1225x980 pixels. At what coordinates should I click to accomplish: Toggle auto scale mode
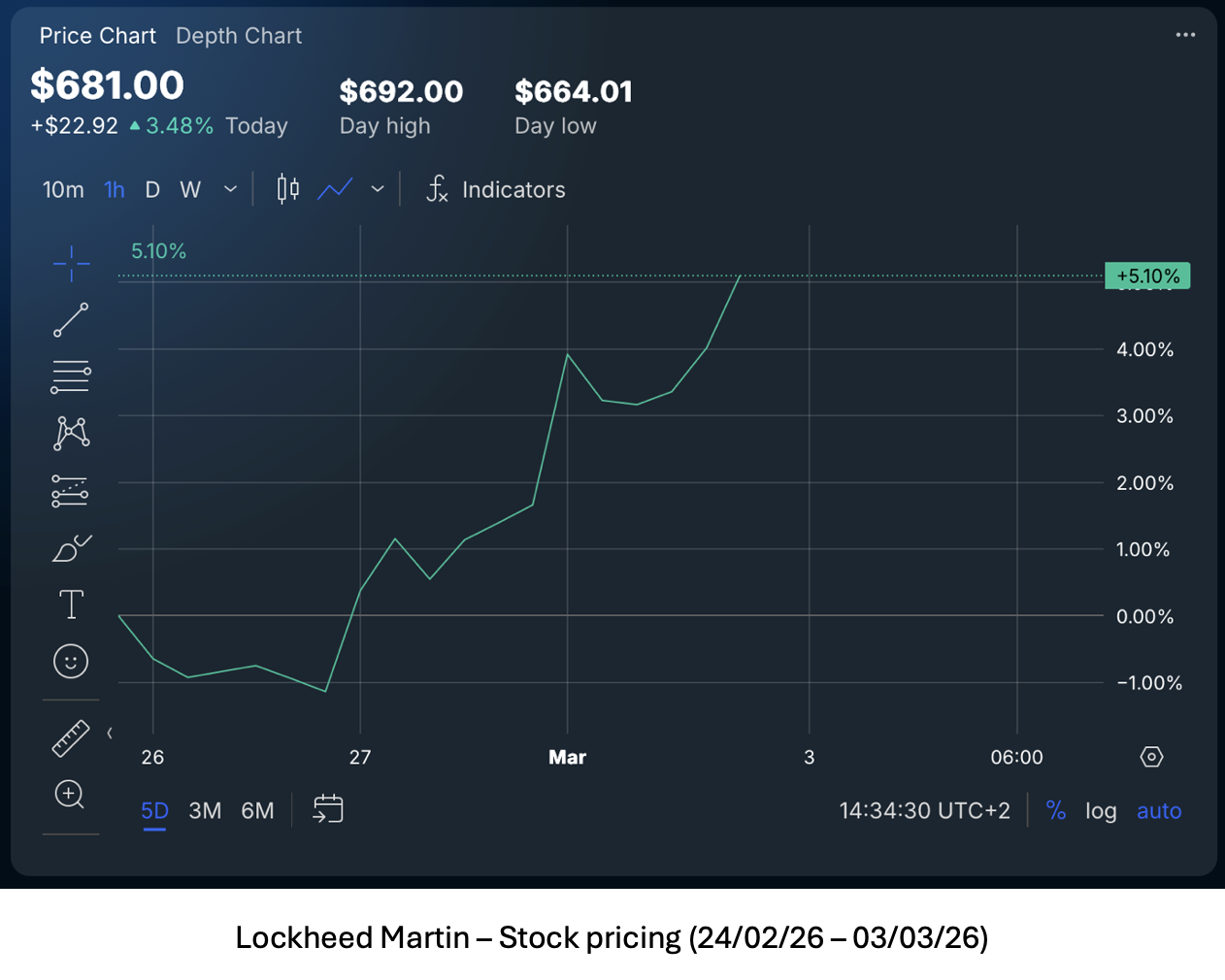click(x=1159, y=811)
